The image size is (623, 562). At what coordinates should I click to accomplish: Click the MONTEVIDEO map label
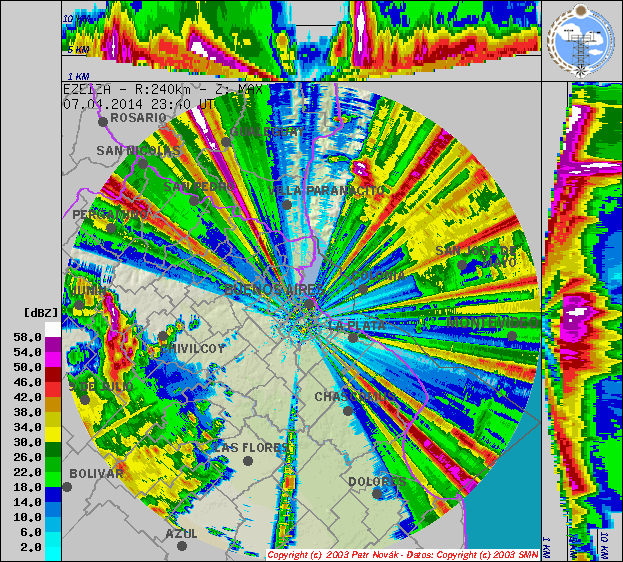493,322
